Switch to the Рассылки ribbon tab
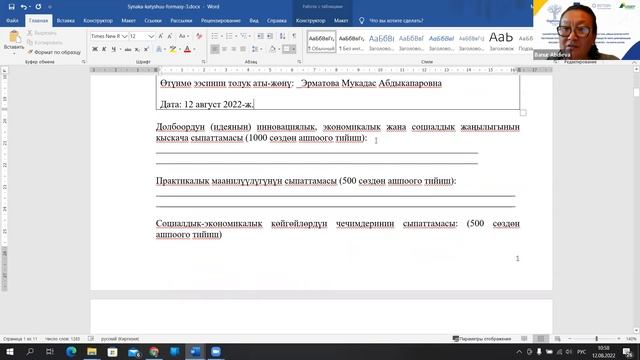This screenshot has height=360, width=640. (x=181, y=20)
